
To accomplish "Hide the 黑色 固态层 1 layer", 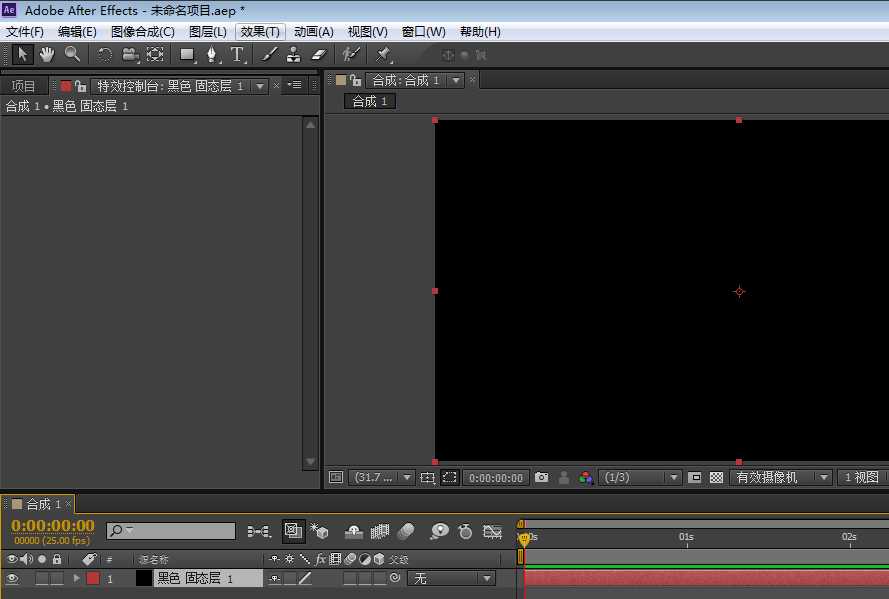I will [12, 578].
